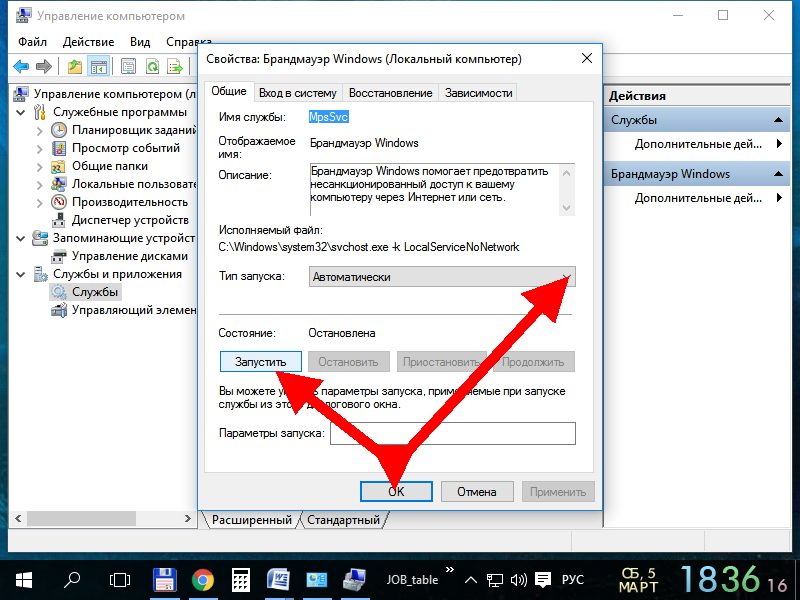Open the Действие menu

coord(89,42)
